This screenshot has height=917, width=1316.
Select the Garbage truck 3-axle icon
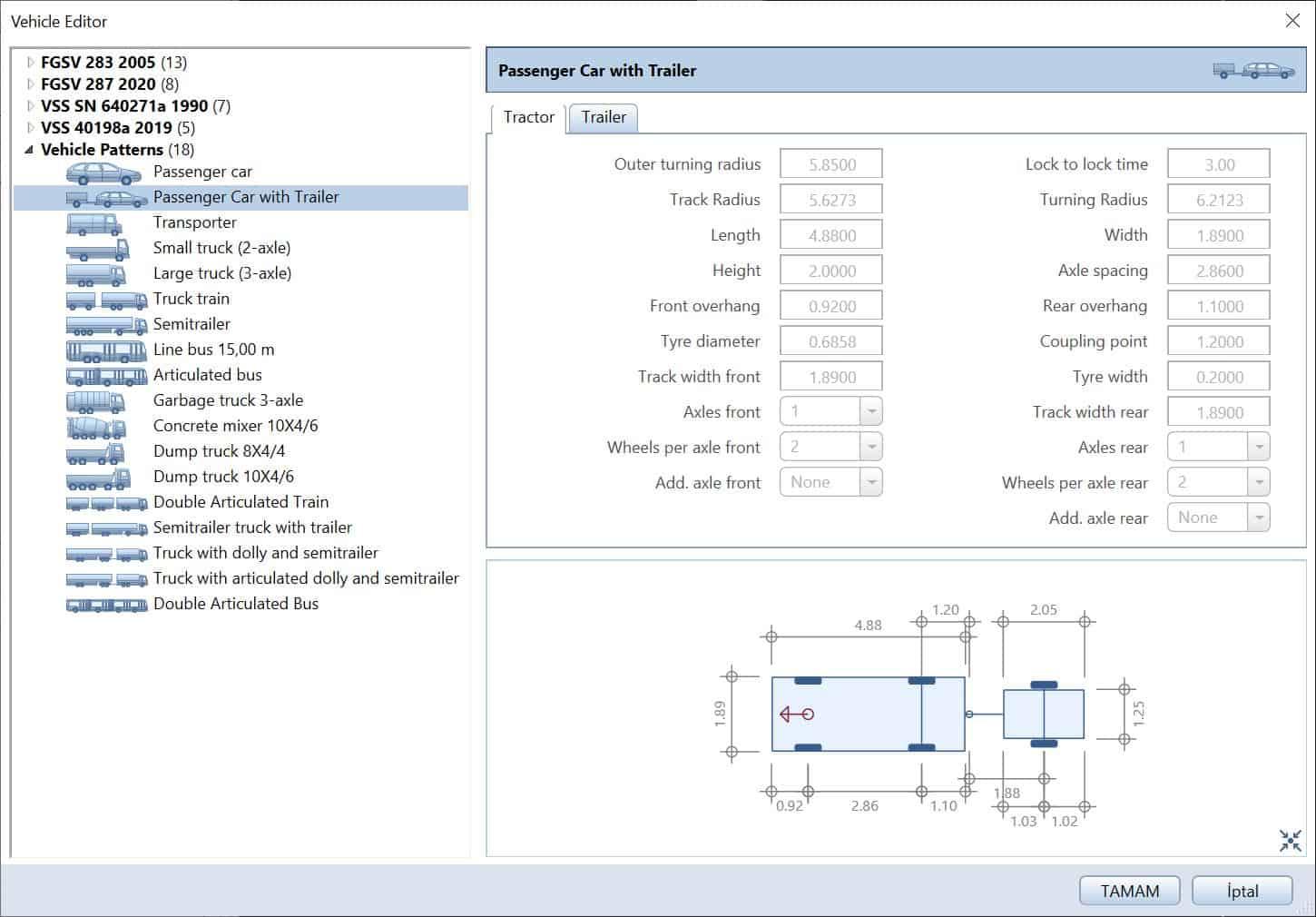coord(95,401)
